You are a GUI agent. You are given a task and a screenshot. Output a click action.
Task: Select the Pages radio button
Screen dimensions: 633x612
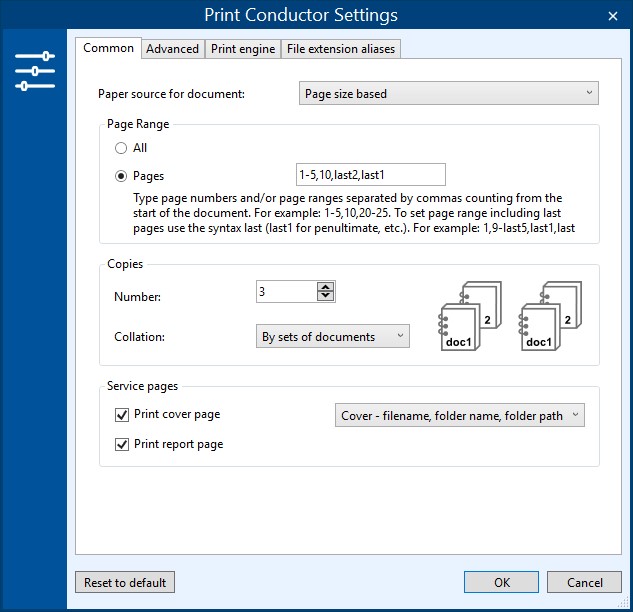[x=121, y=176]
